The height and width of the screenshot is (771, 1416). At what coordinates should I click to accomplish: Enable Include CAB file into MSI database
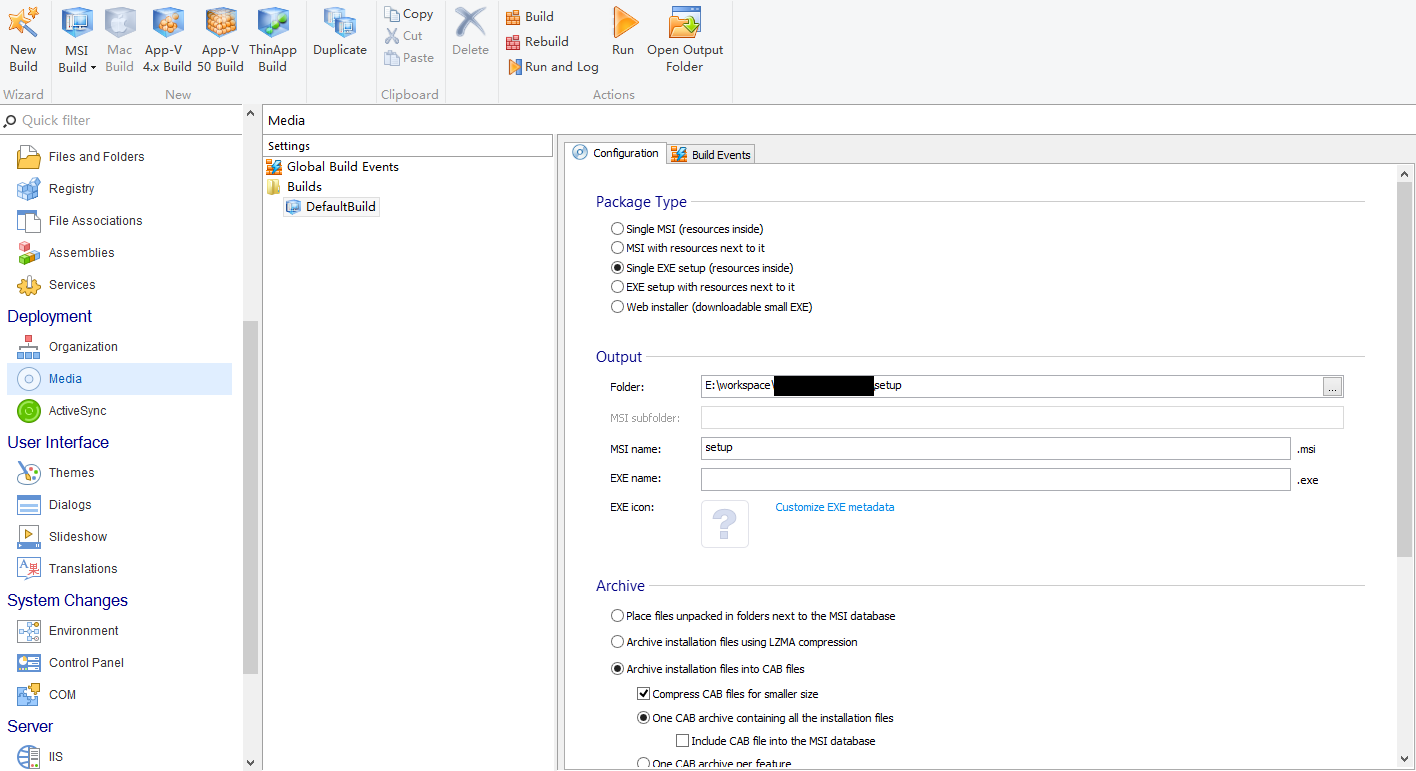tap(683, 742)
